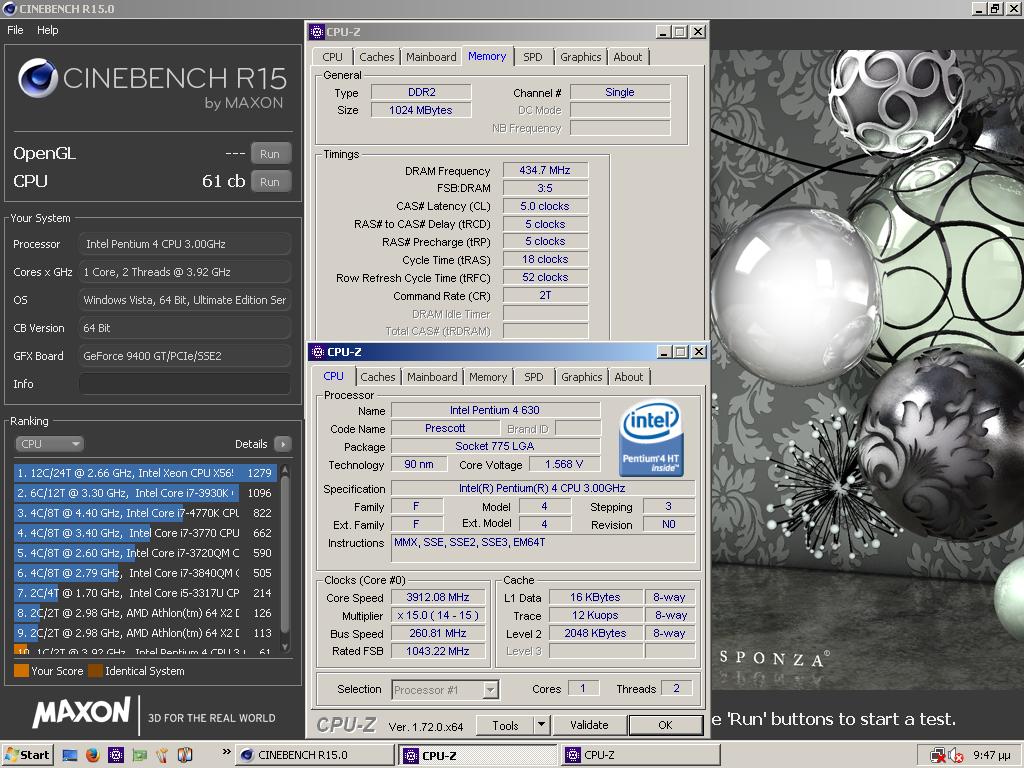Click Show Desktop quick launch icon

coord(70,756)
